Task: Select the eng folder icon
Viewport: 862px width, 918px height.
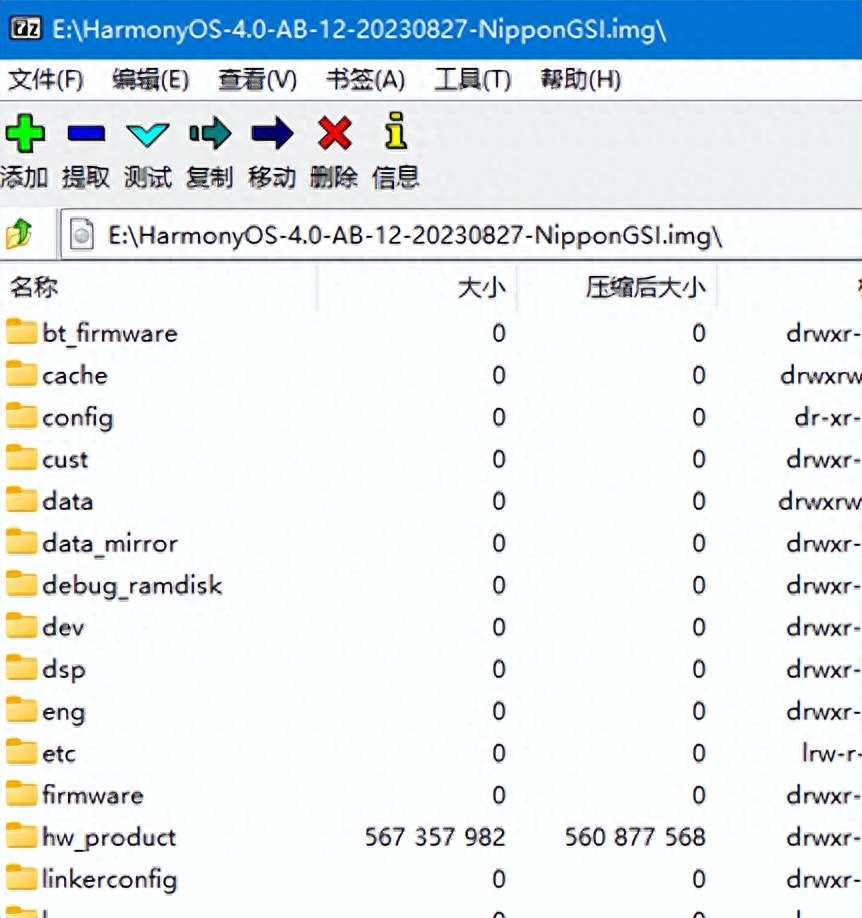Action: point(22,711)
